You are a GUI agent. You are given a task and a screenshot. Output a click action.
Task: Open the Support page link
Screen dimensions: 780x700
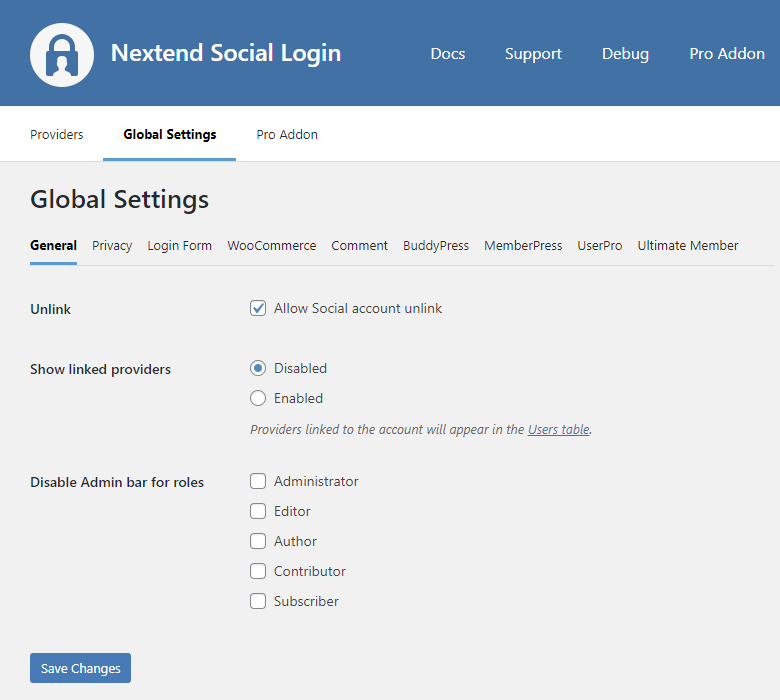(533, 54)
